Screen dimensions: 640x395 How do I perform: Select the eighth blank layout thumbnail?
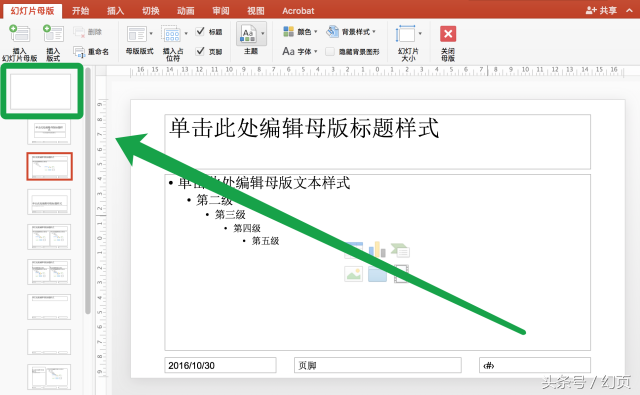49,342
